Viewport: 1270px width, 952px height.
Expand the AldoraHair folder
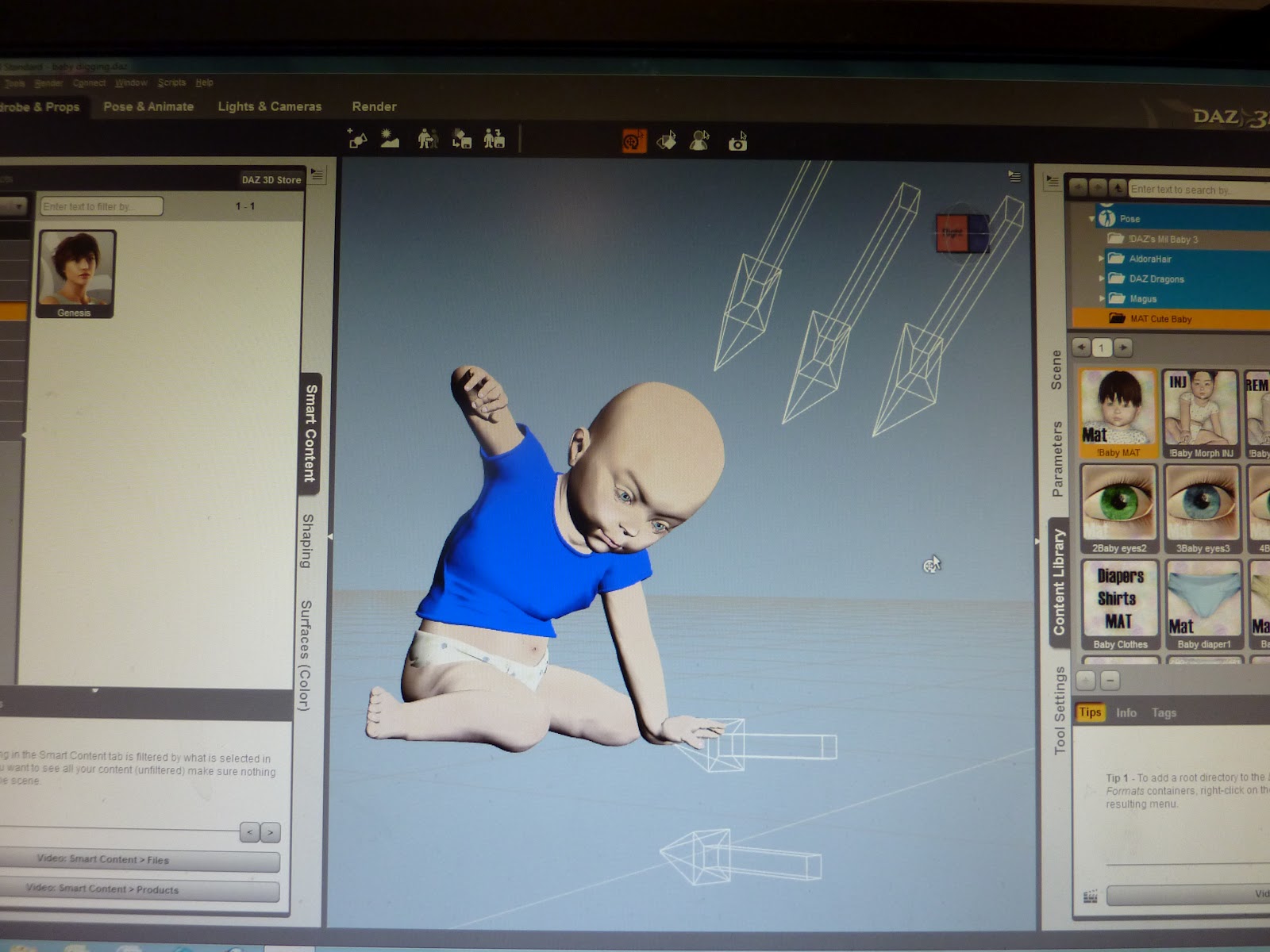(x=1102, y=259)
